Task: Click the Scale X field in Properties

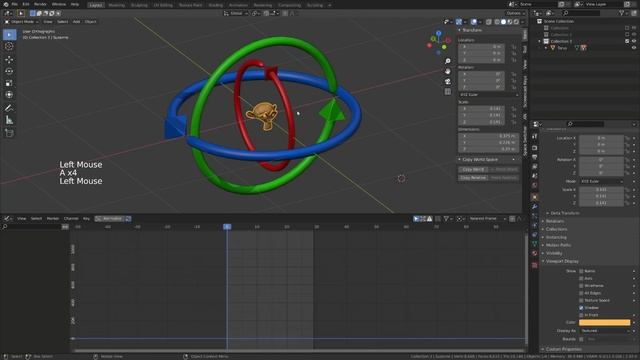Action: [601, 190]
